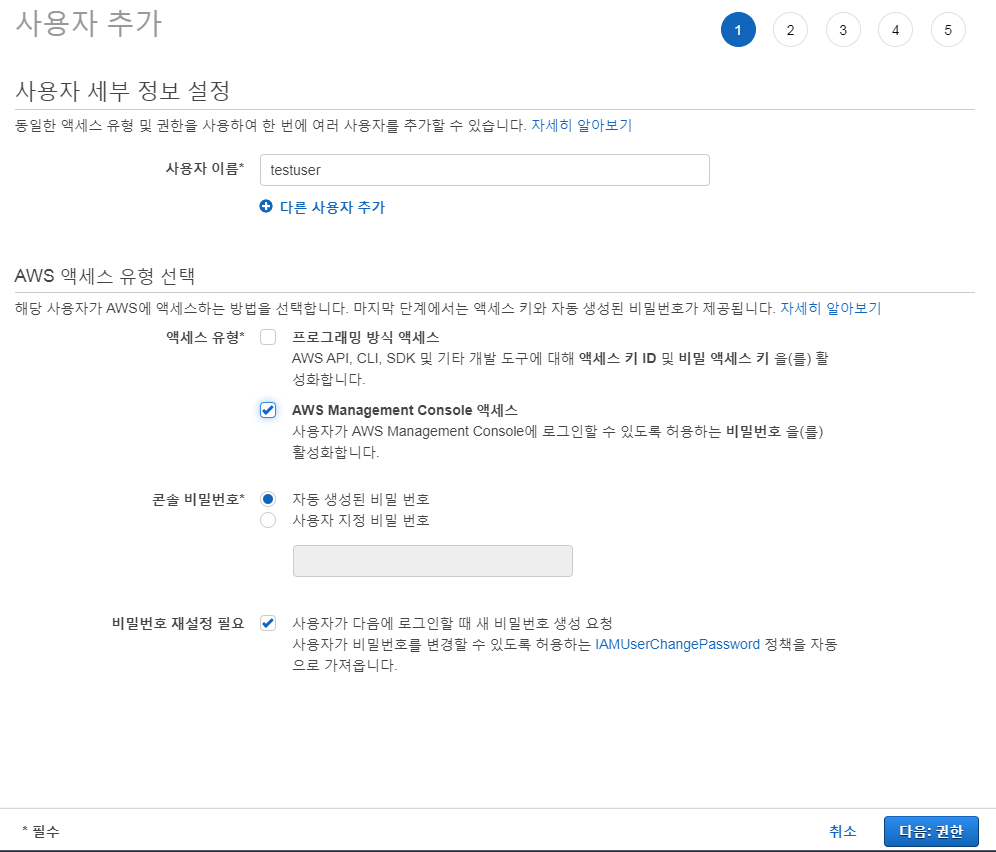This screenshot has width=996, height=852.
Task: Click the AWS Management Console 액세스 label
Action: [x=405, y=410]
